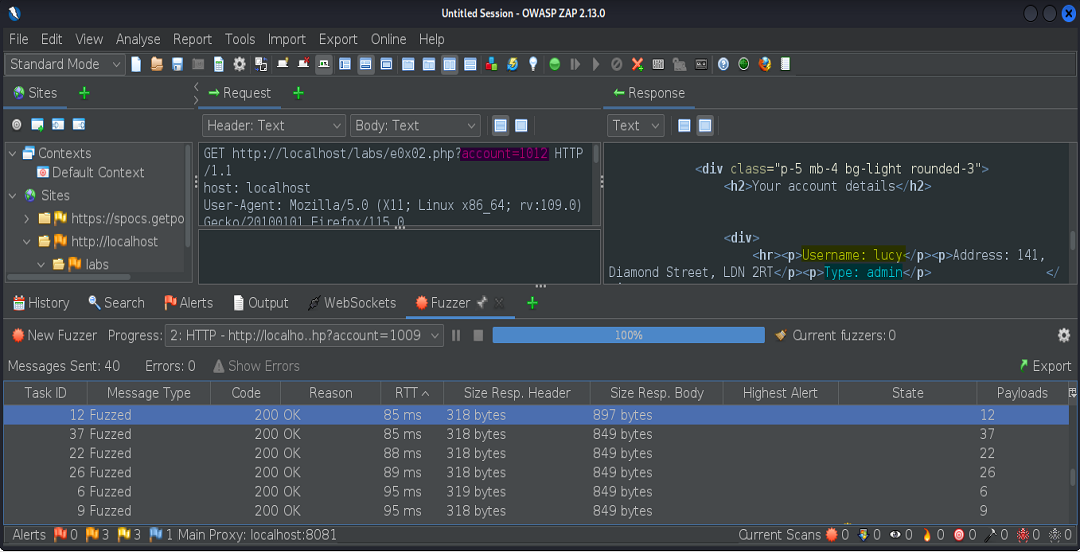Click the Export Context icon under the Sites tab
Screen dimensions: 1080x553
click(x=79, y=125)
